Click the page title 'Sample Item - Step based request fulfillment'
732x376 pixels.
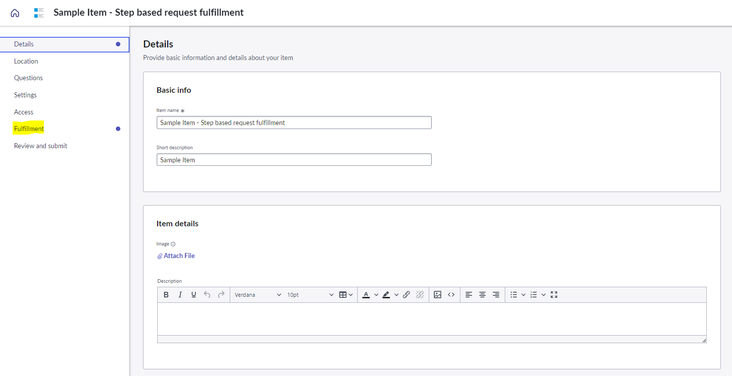coord(148,13)
